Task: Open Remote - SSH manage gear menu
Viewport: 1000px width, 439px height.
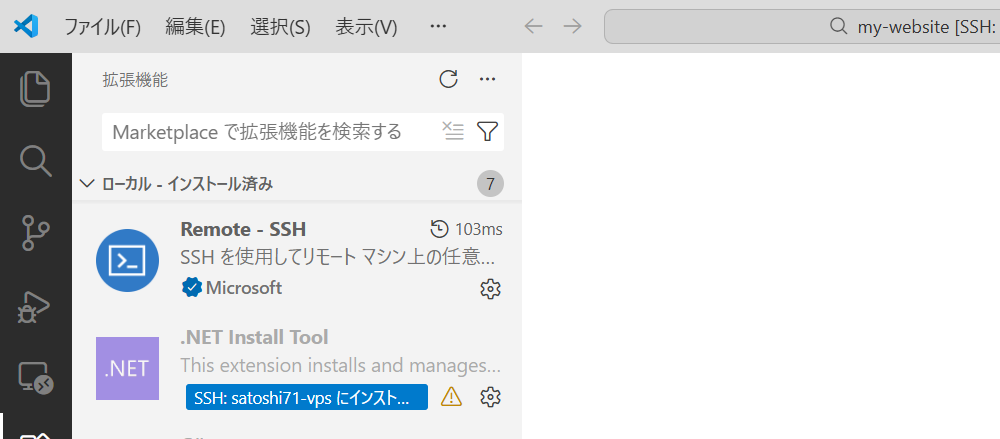Action: coord(490,289)
